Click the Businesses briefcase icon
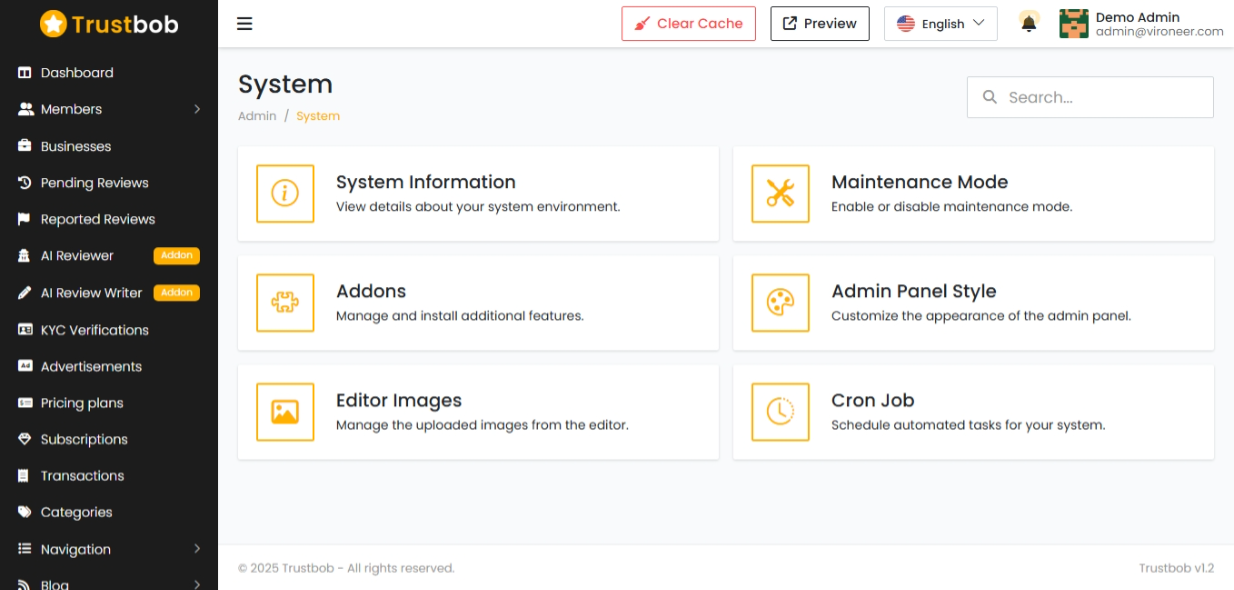This screenshot has width=1234, height=590. [25, 146]
